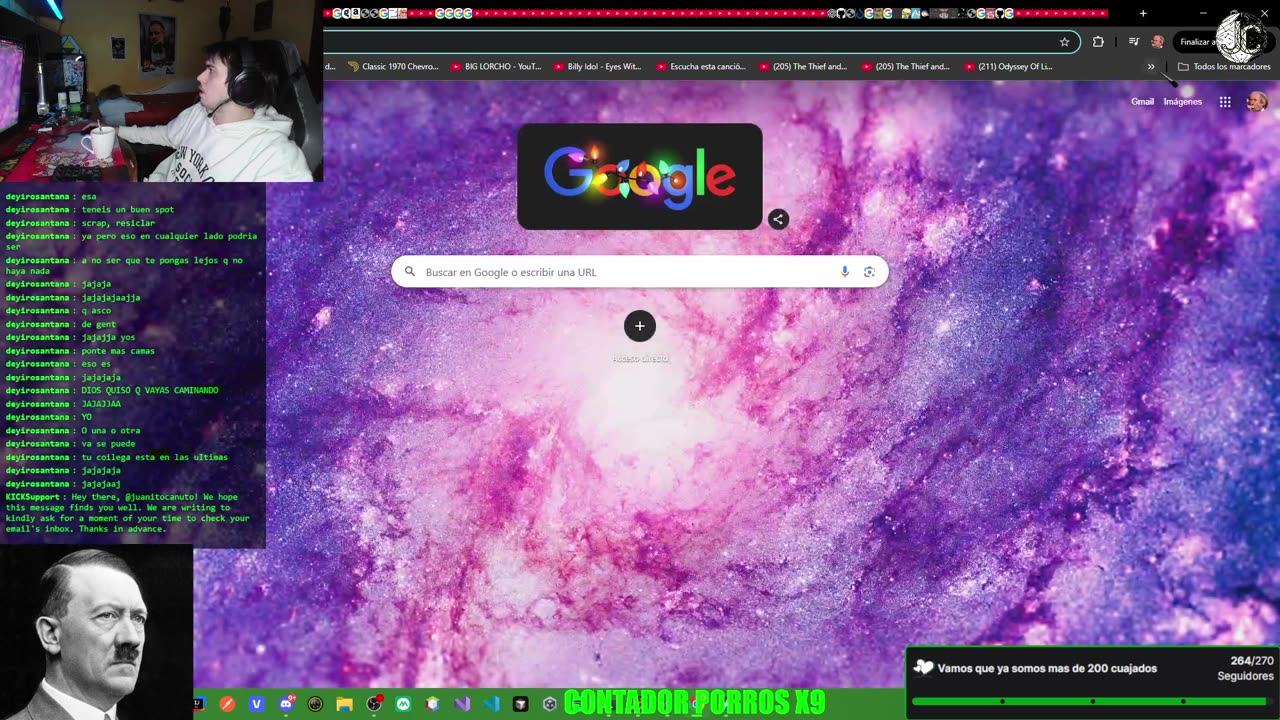Open the Unity cube icon in the taskbar

click(549, 704)
